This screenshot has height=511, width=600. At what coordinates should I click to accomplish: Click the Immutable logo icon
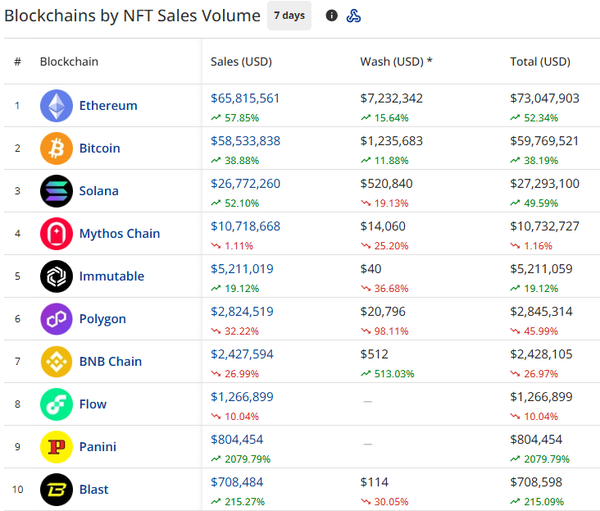point(56,276)
